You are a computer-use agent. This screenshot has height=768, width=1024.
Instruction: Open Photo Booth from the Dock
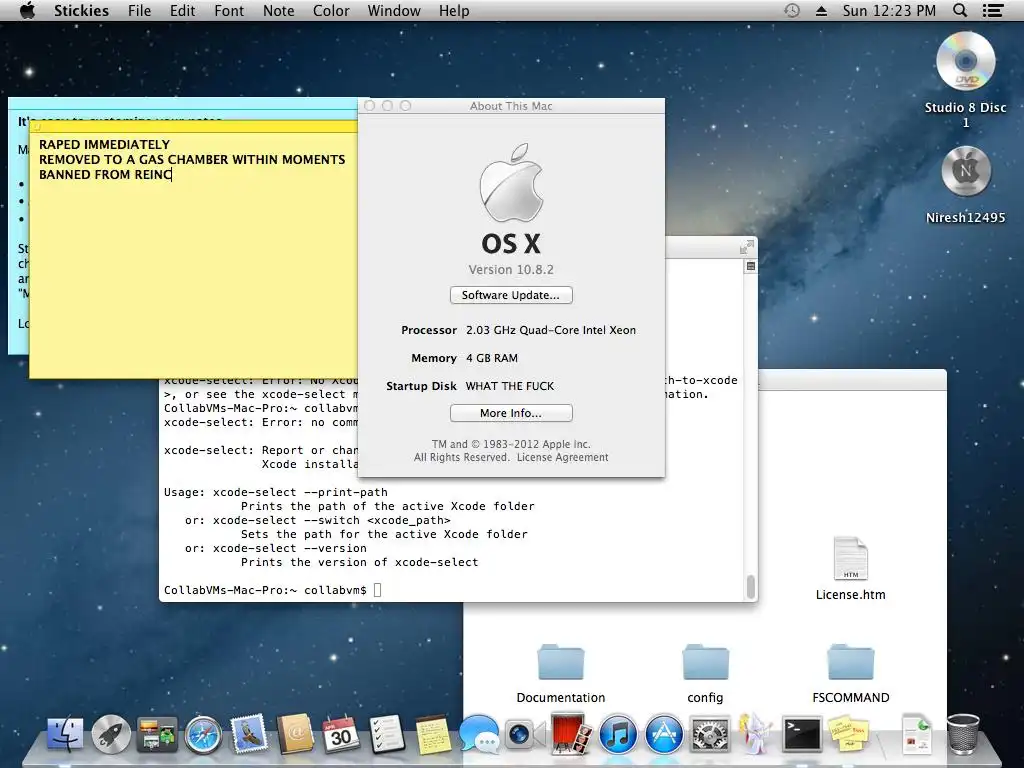571,734
